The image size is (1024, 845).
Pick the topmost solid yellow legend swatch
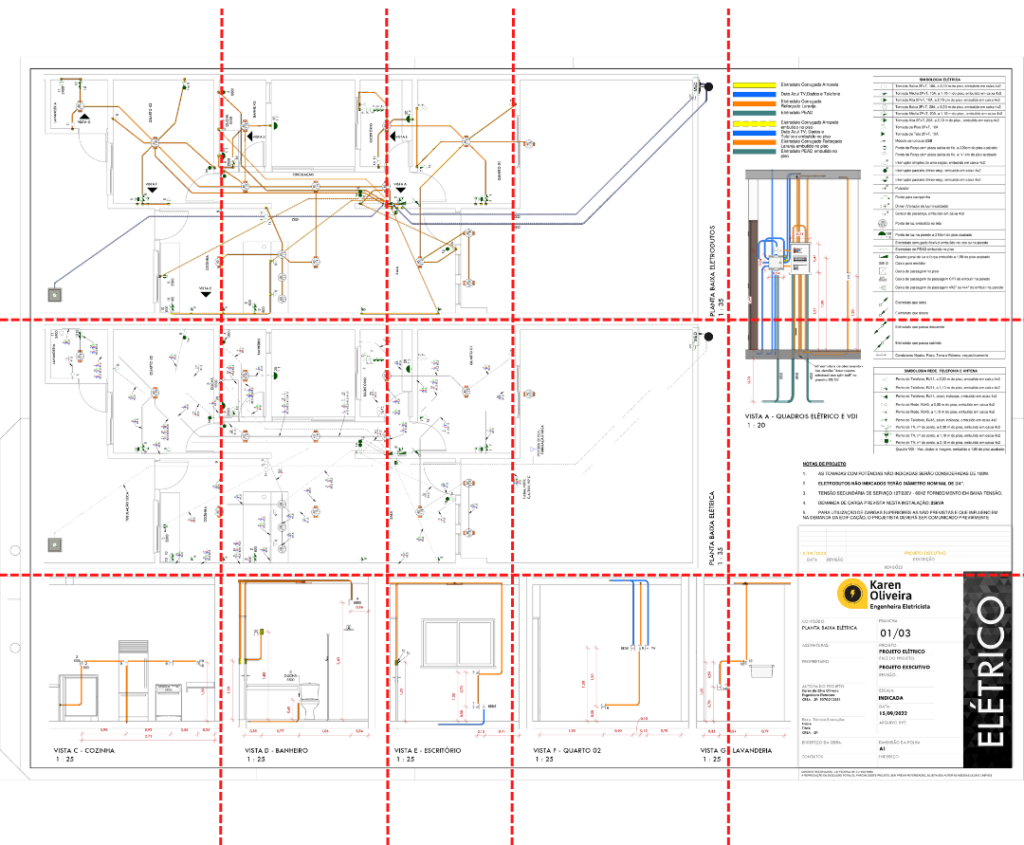coord(756,86)
